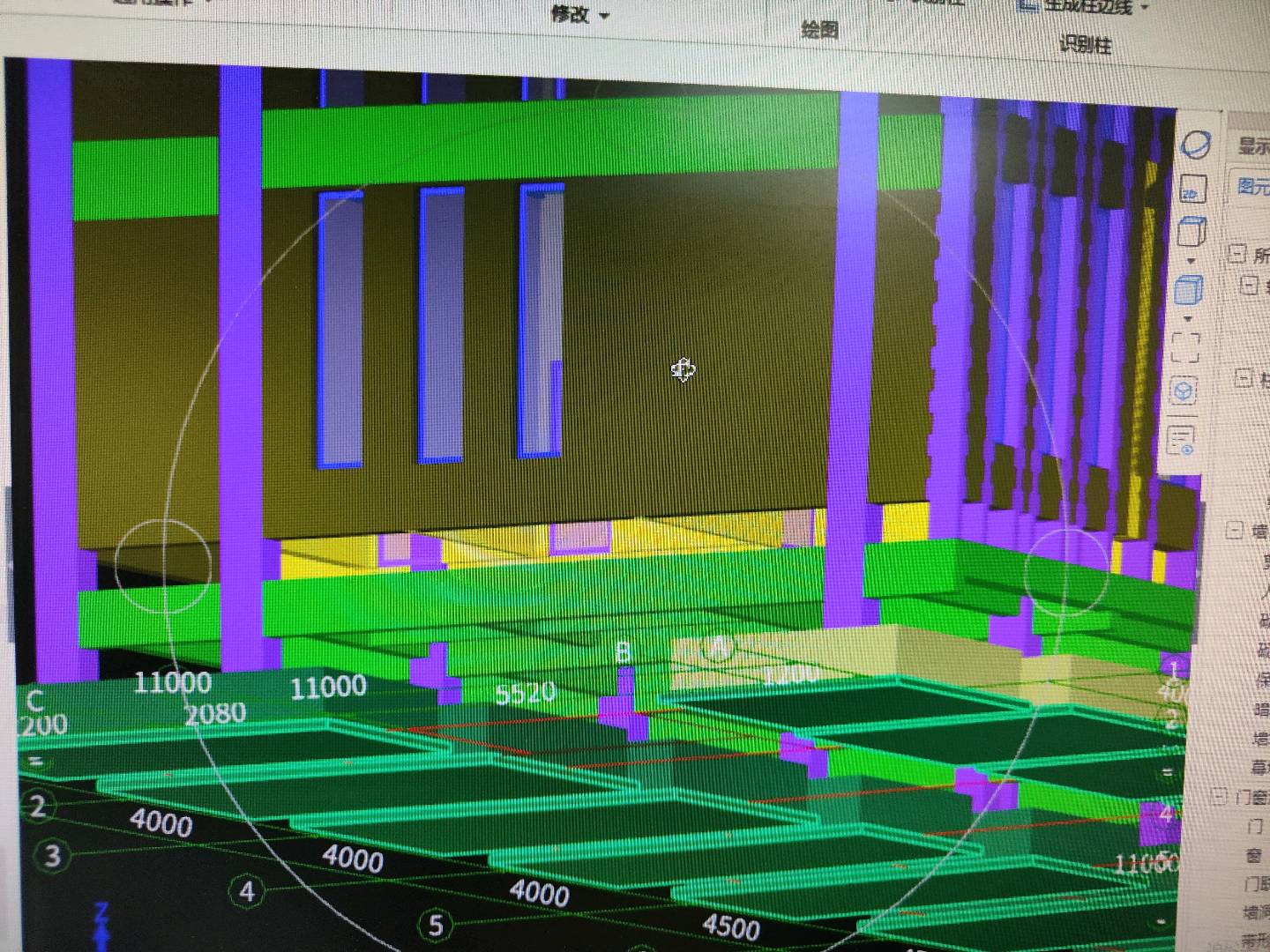Switch to 2D view icon
1270x952 pixels.
point(1192,190)
